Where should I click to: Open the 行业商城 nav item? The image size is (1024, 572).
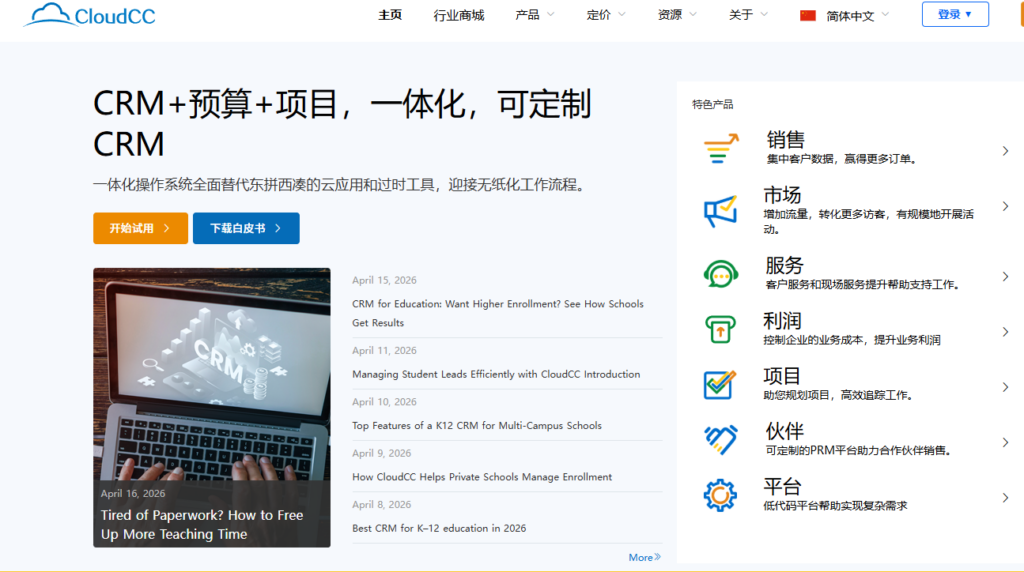pos(458,15)
